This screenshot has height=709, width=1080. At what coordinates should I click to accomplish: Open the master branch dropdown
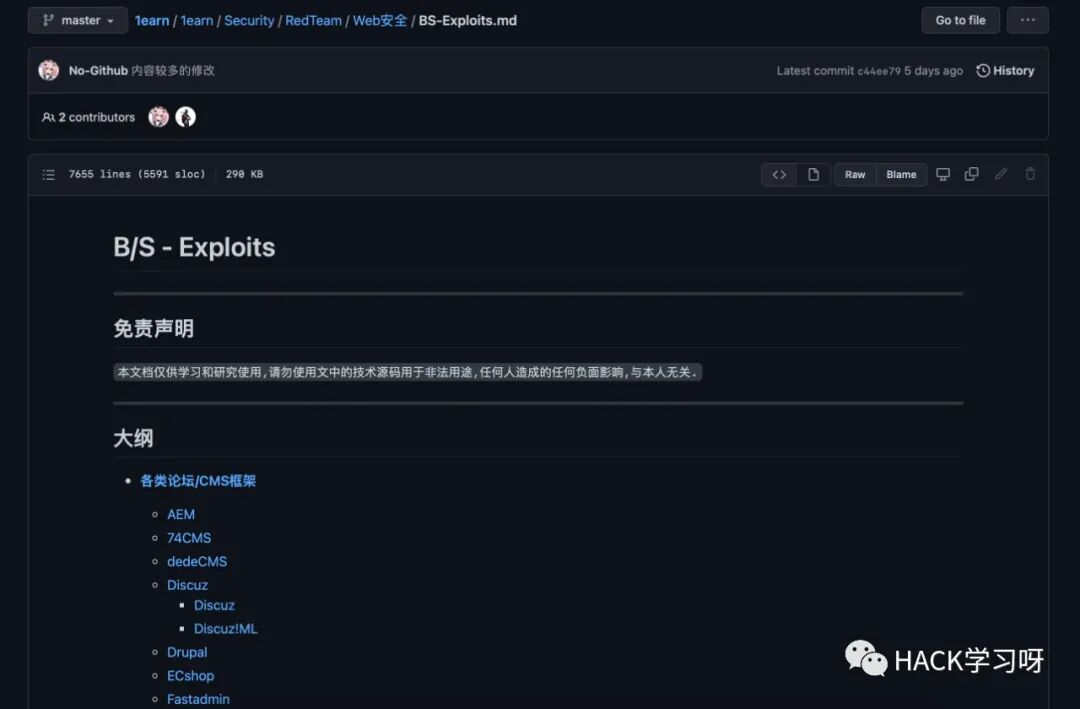coord(78,21)
